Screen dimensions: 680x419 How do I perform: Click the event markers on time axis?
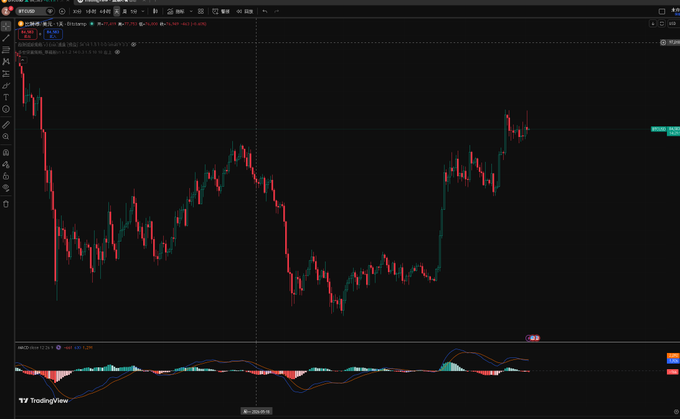point(533,338)
